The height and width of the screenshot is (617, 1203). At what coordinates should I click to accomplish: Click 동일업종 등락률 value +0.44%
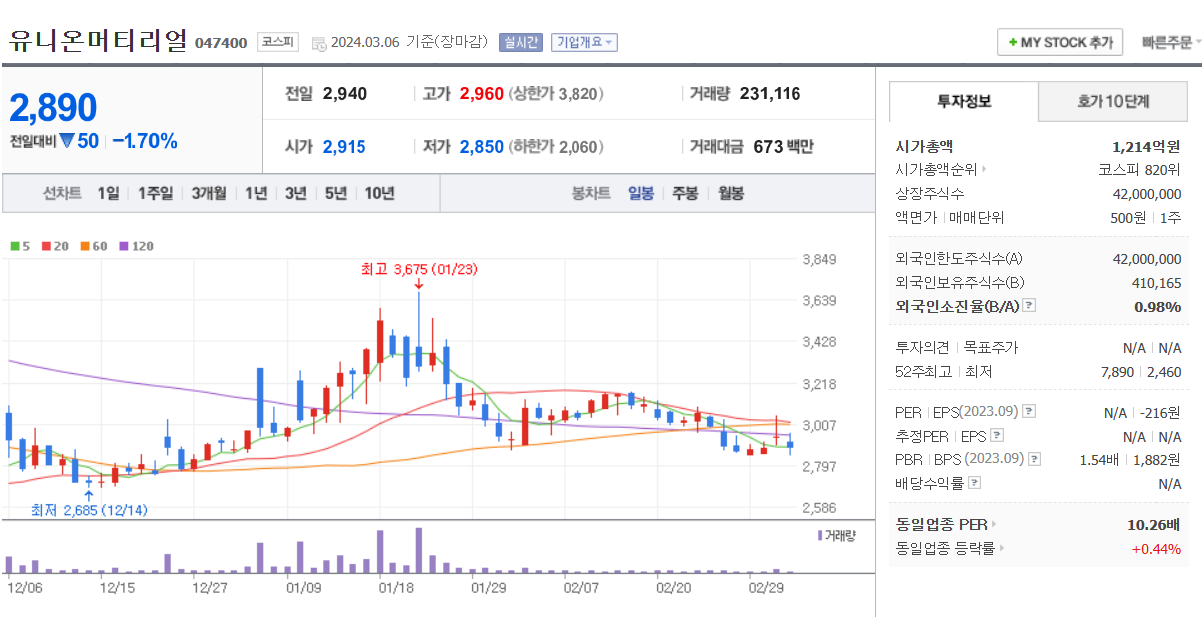1156,548
